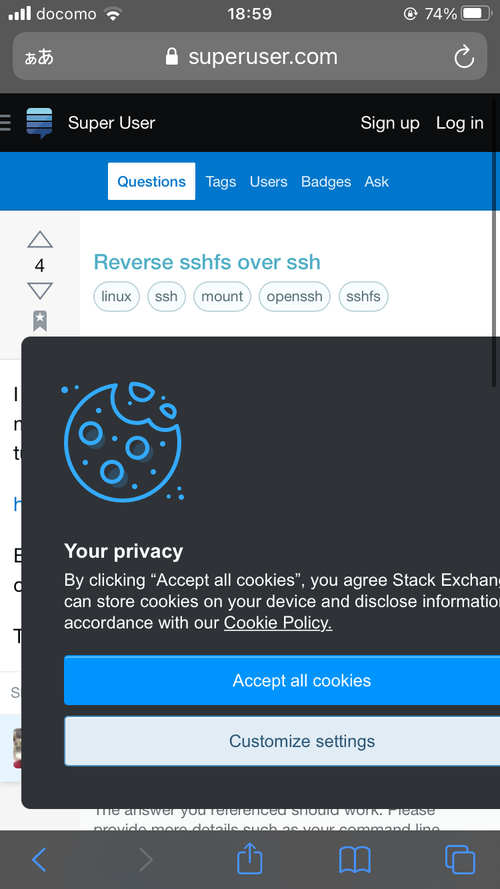
Task: Switch to the Tags tab
Action: point(221,181)
